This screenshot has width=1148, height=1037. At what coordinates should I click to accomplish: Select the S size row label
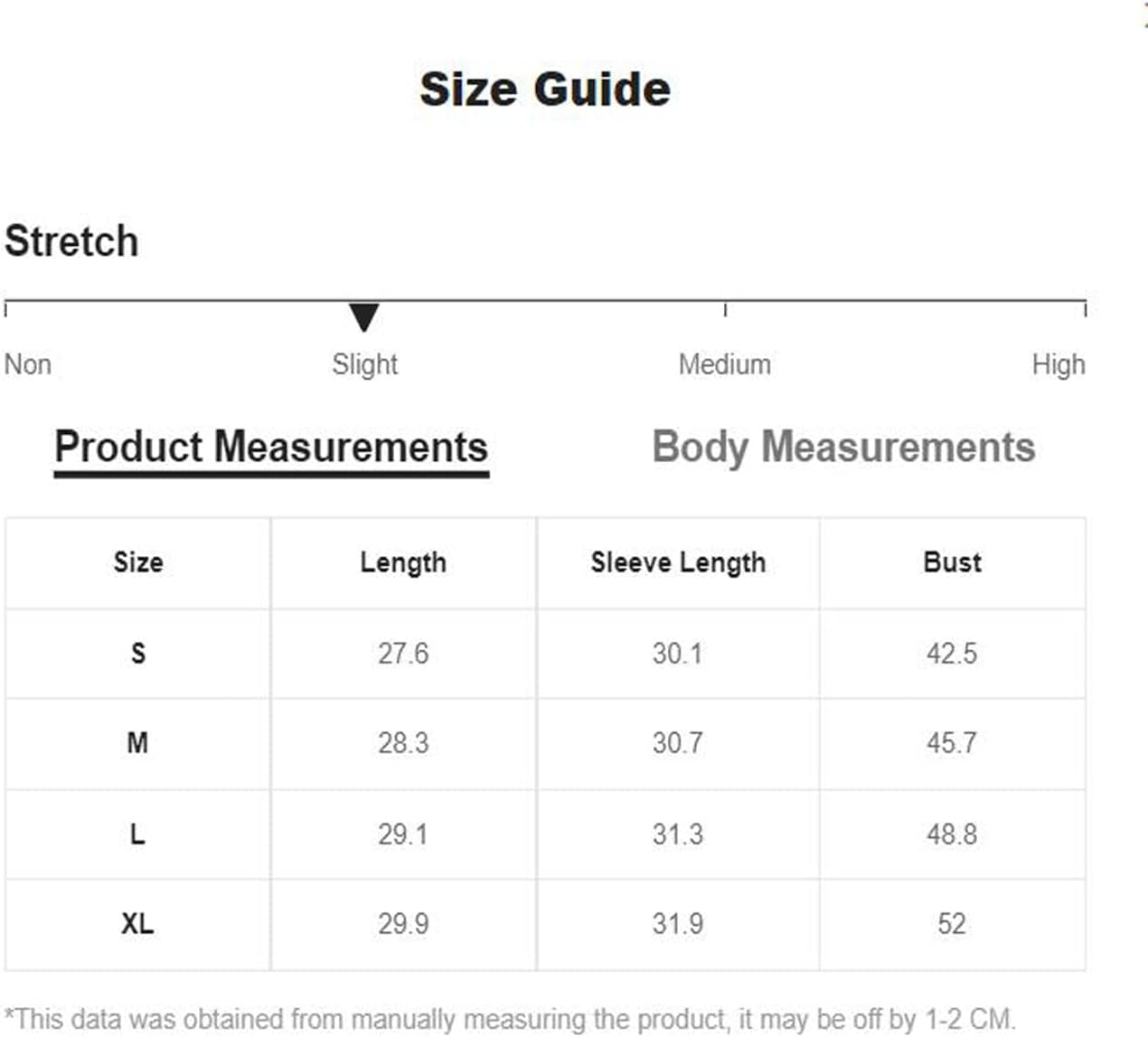click(138, 653)
